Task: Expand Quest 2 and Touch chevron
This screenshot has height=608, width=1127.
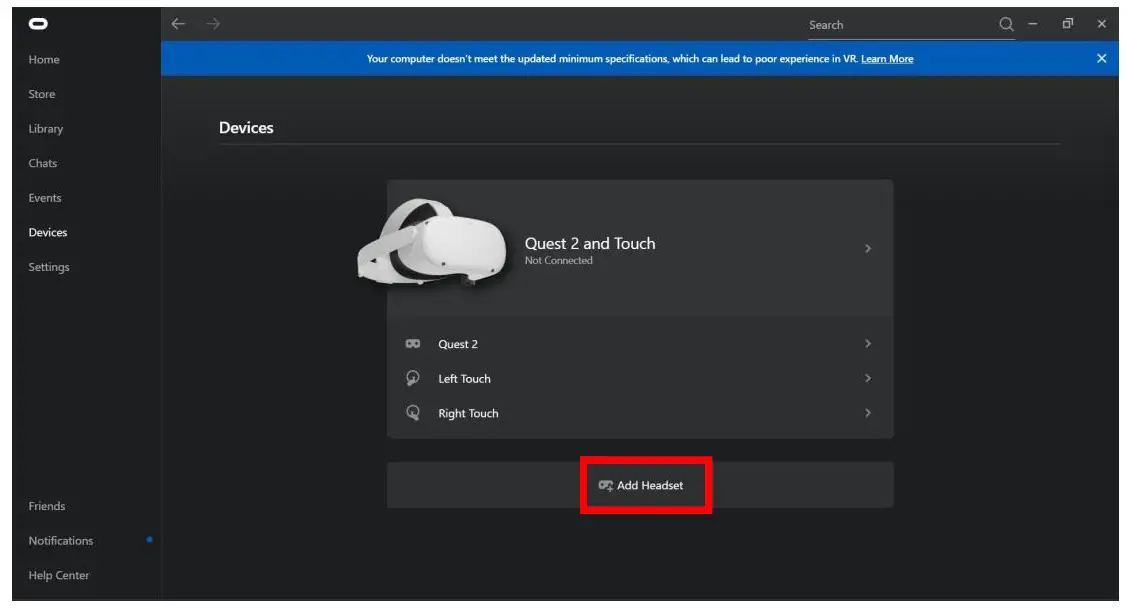Action: [867, 249]
